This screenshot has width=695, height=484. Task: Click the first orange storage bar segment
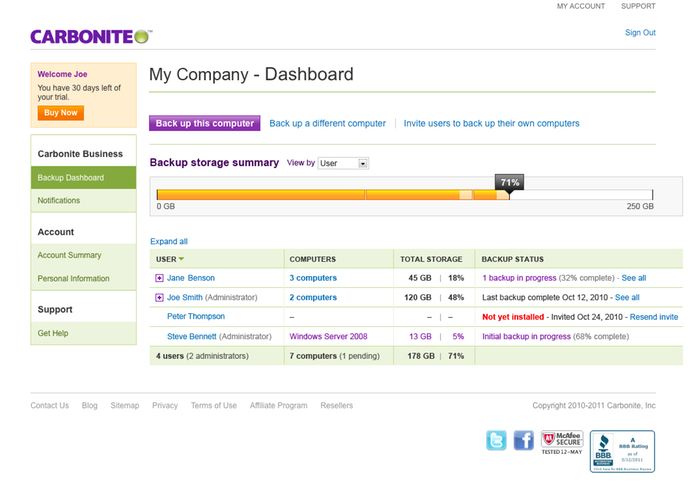coord(261,195)
